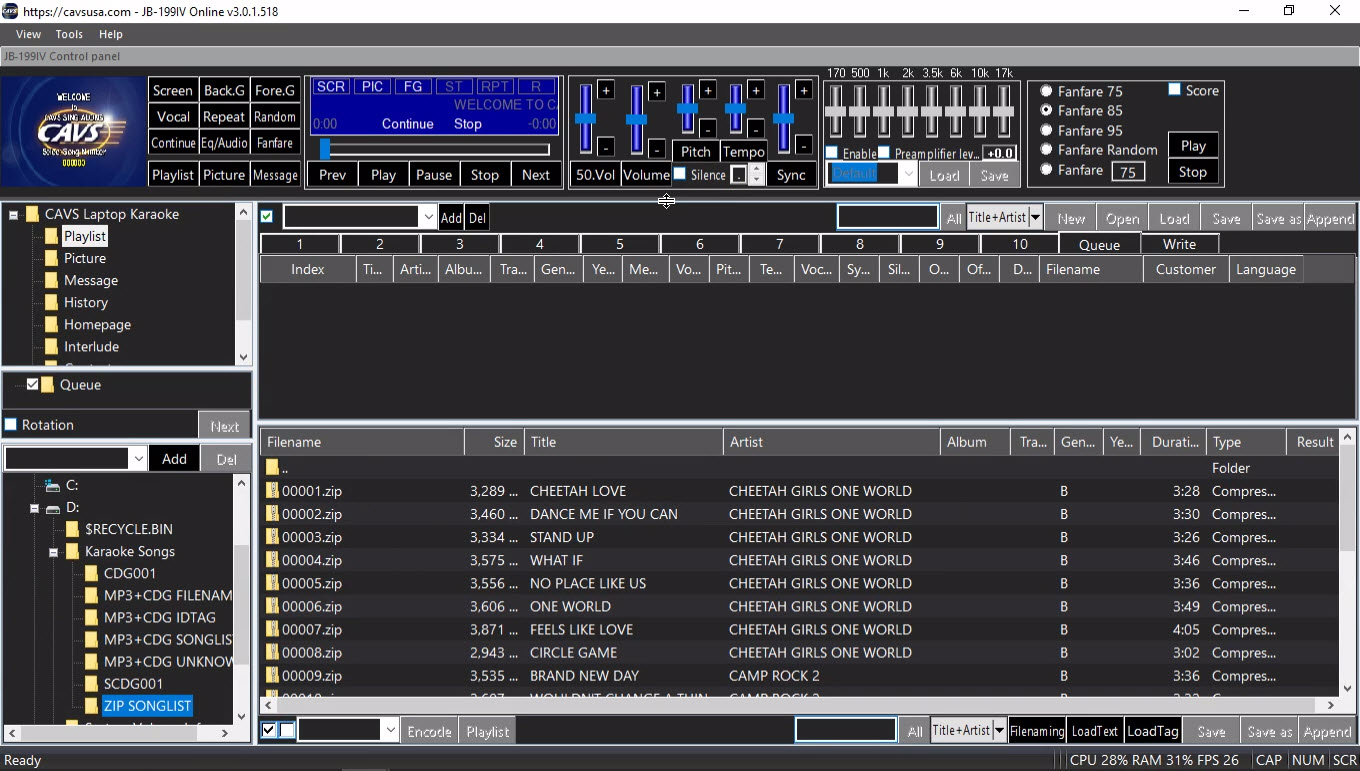Click the C: drive icon

click(52, 485)
